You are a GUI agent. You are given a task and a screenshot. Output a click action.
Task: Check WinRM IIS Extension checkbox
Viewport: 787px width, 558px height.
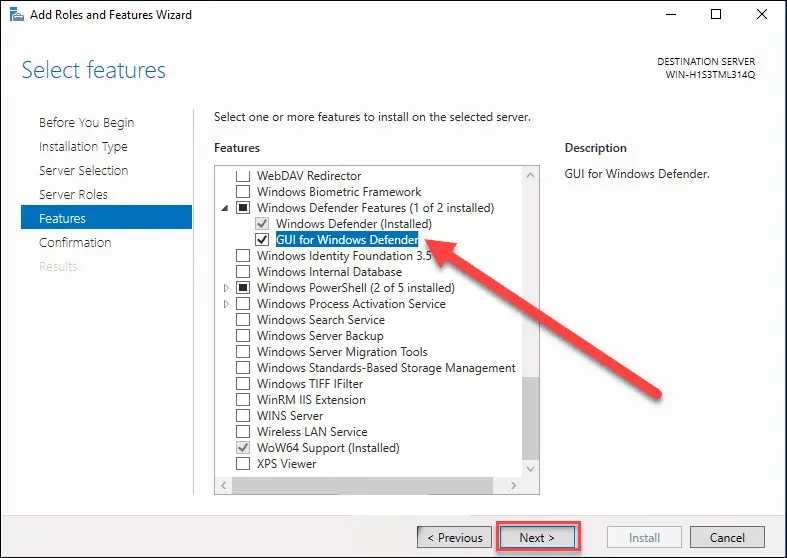click(x=243, y=400)
